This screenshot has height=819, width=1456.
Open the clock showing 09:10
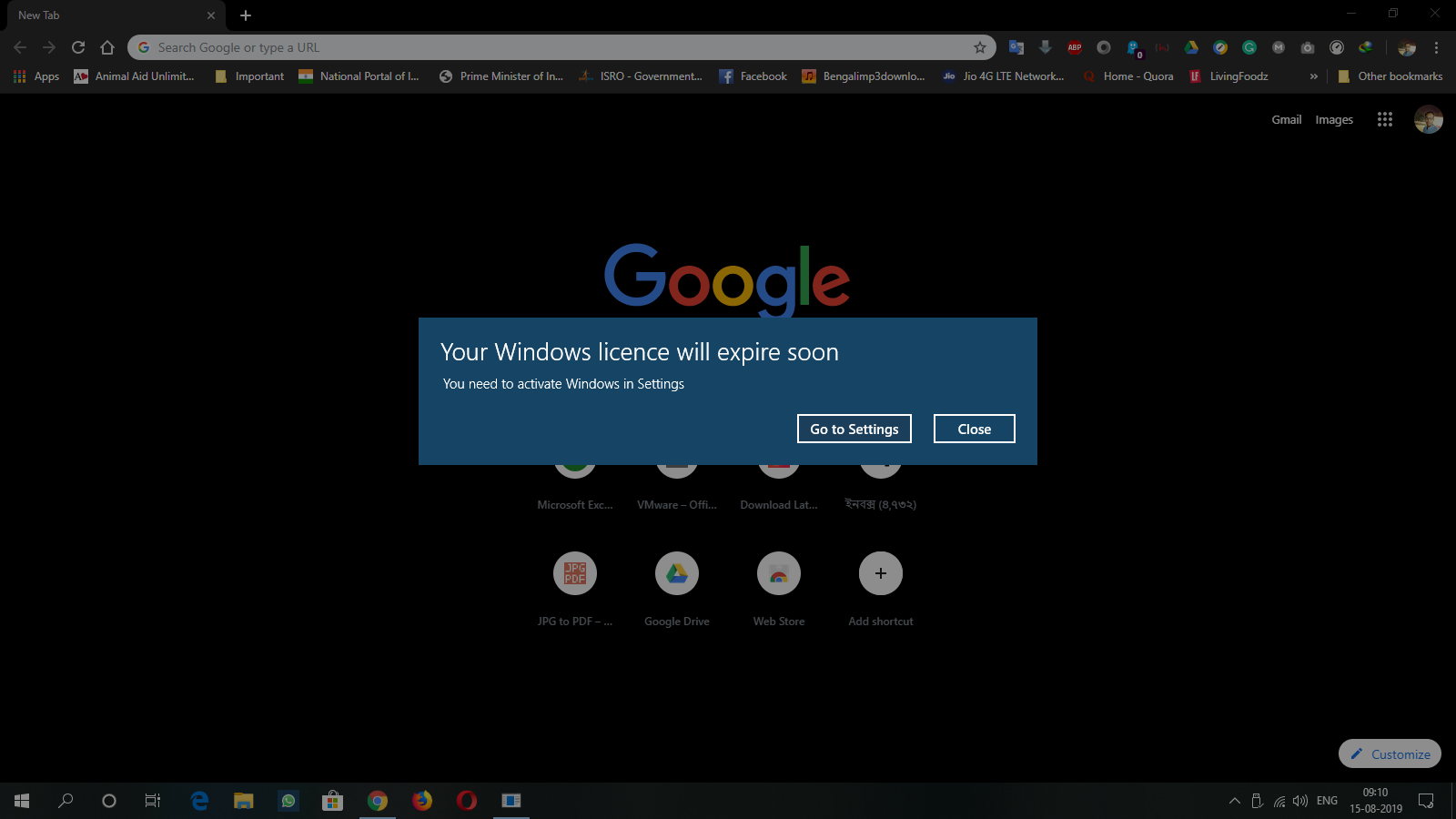(x=1376, y=801)
